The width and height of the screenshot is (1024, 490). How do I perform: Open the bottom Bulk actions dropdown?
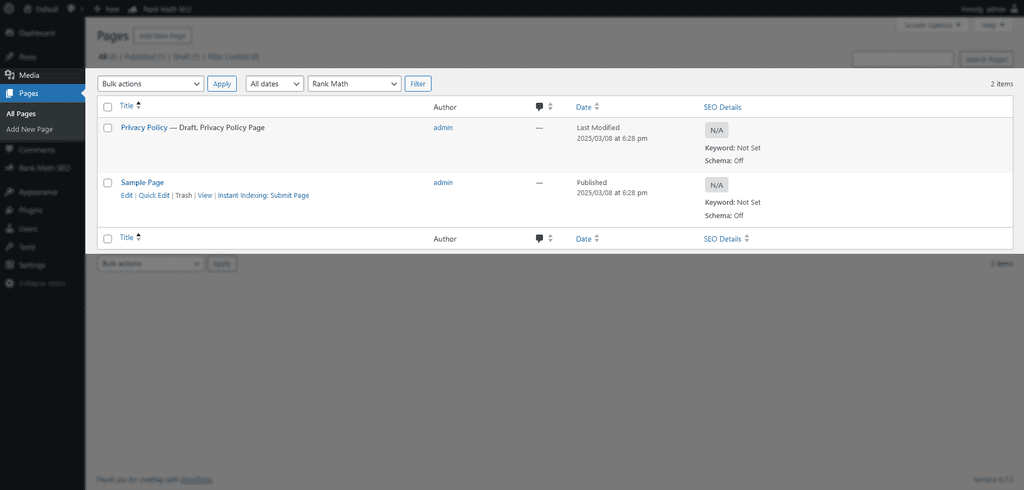point(150,264)
